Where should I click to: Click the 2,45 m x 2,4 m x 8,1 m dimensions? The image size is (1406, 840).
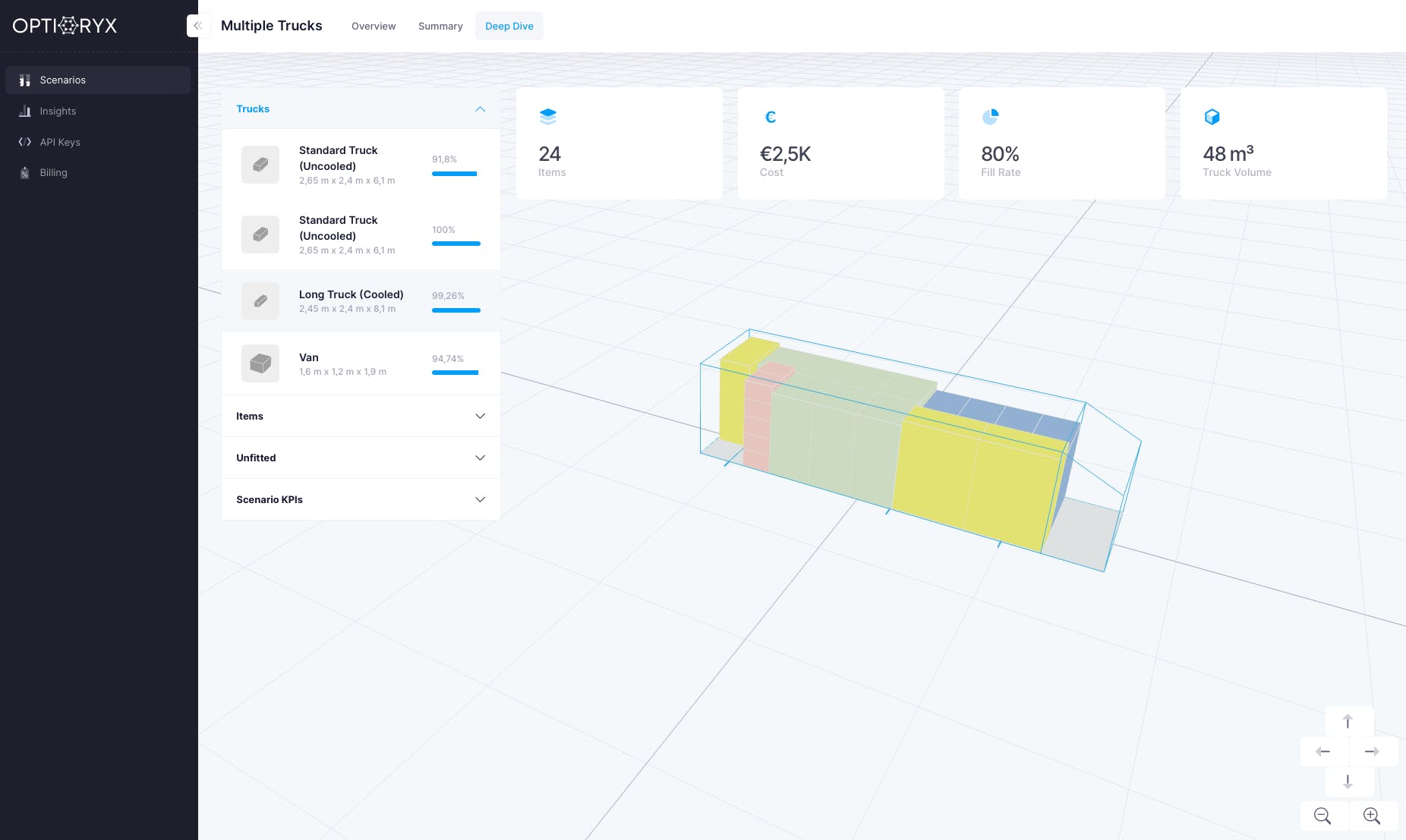coord(348,309)
